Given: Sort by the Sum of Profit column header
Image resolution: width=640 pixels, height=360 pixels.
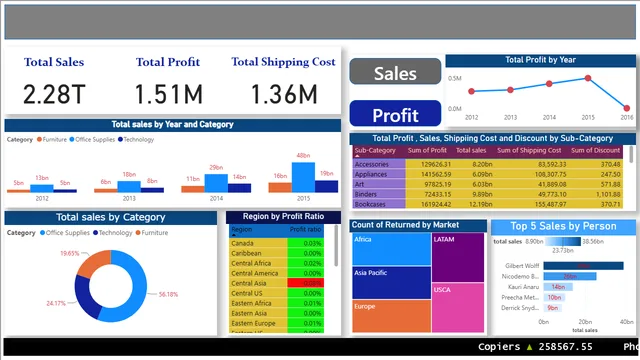Looking at the screenshot, I should (427, 151).
